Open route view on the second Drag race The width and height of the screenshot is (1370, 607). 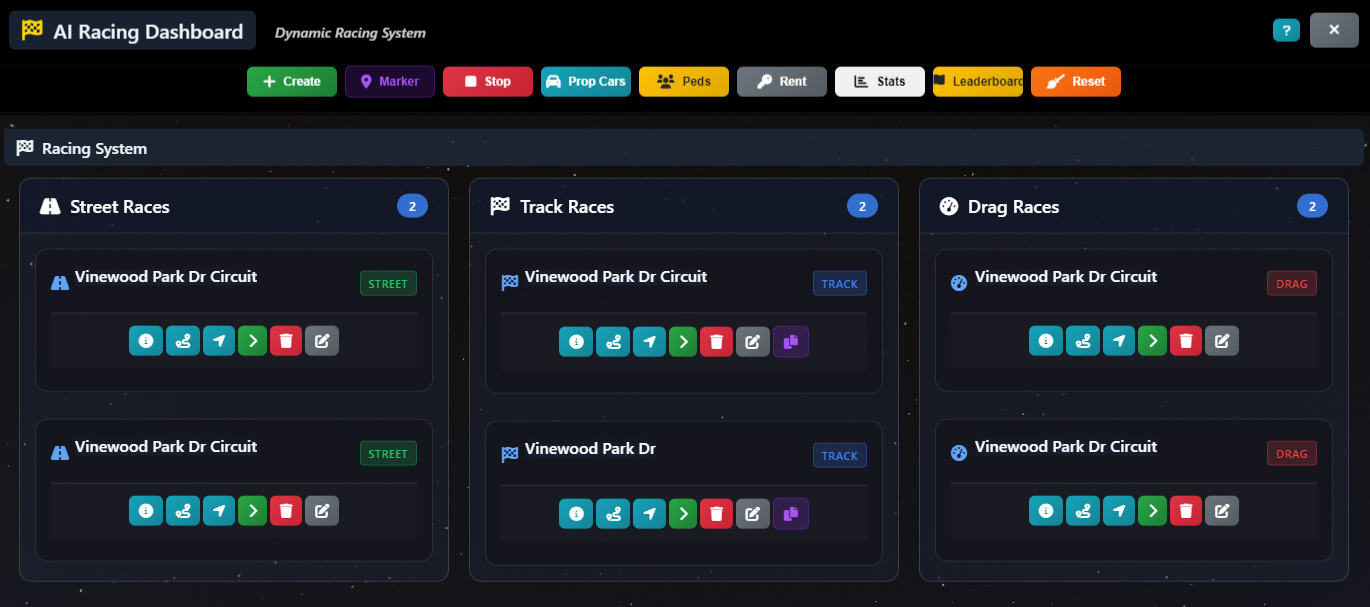(x=1082, y=510)
